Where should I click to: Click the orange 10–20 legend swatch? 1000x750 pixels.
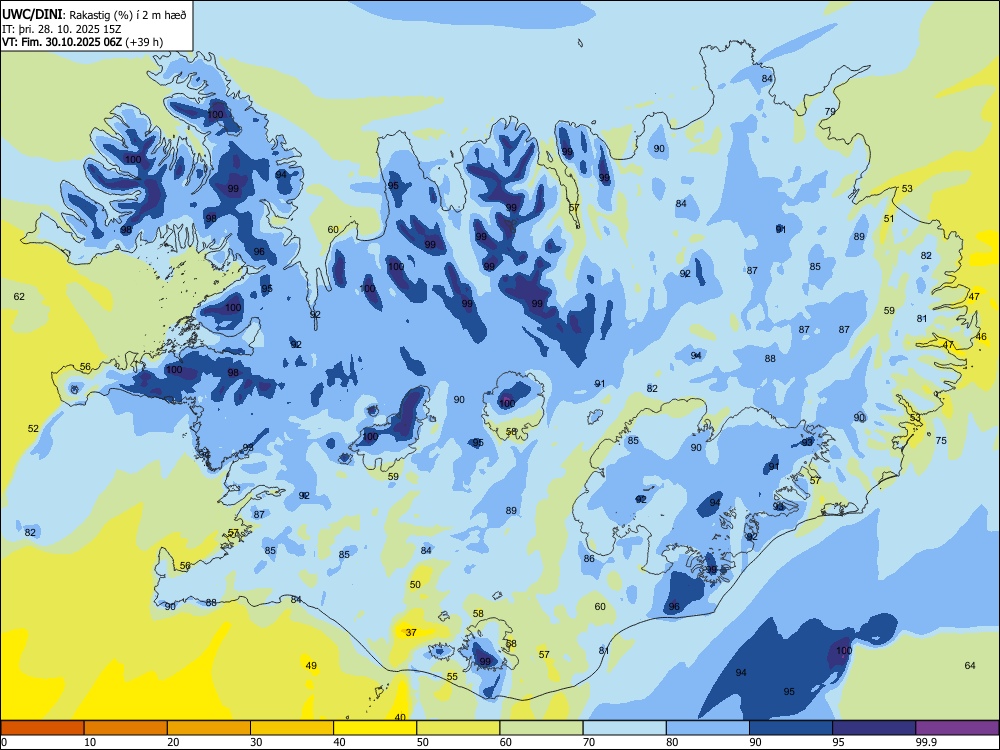pyautogui.click(x=126, y=728)
